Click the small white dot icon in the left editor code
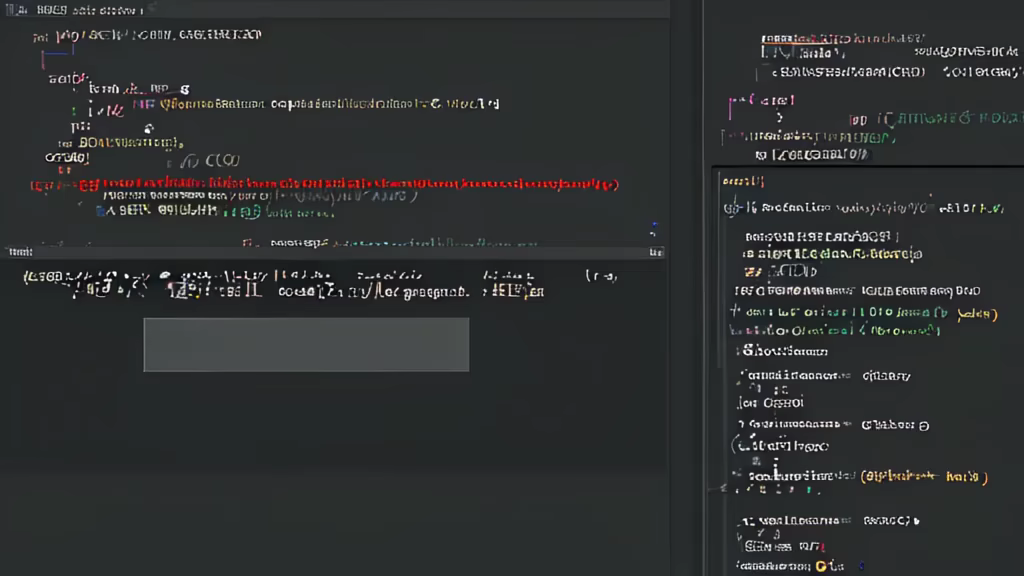Image resolution: width=1024 pixels, height=576 pixels. (x=149, y=128)
